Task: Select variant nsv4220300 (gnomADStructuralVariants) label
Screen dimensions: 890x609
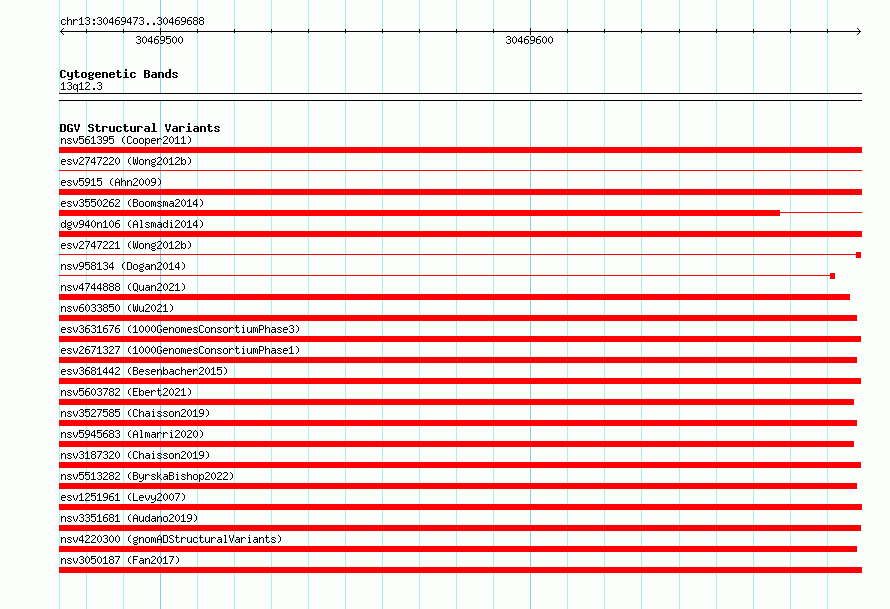Action: click(x=171, y=539)
